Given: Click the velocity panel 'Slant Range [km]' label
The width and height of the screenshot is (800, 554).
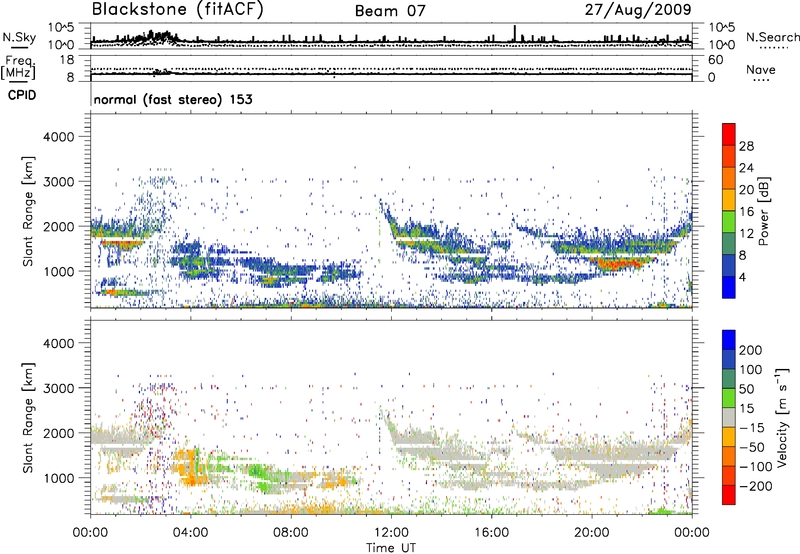Looking at the screenshot, I should [28, 417].
